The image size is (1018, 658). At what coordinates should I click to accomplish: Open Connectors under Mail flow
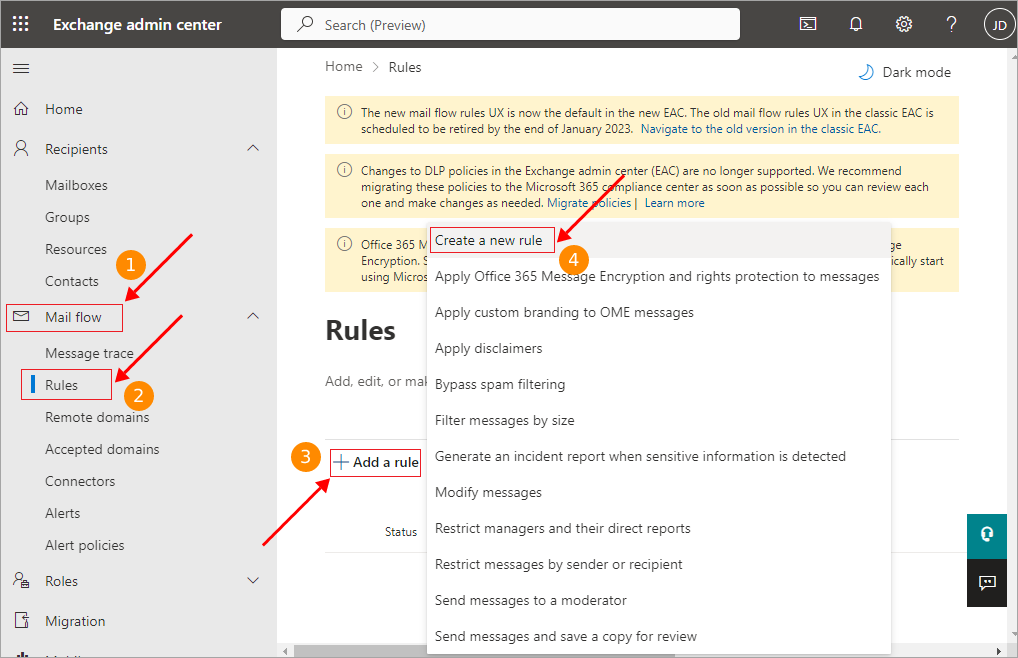click(x=80, y=481)
